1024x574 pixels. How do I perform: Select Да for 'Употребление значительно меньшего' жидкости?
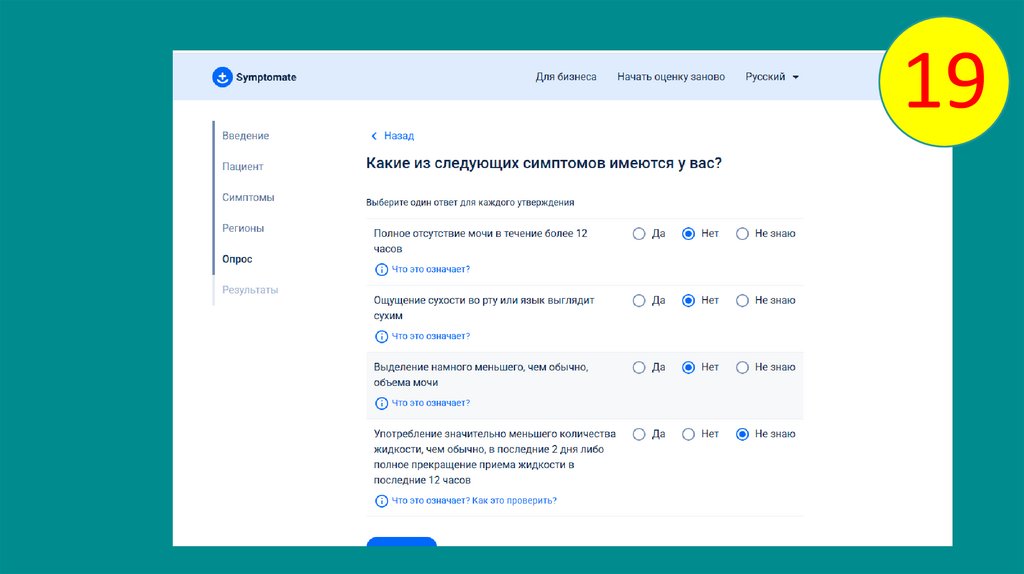tap(639, 434)
